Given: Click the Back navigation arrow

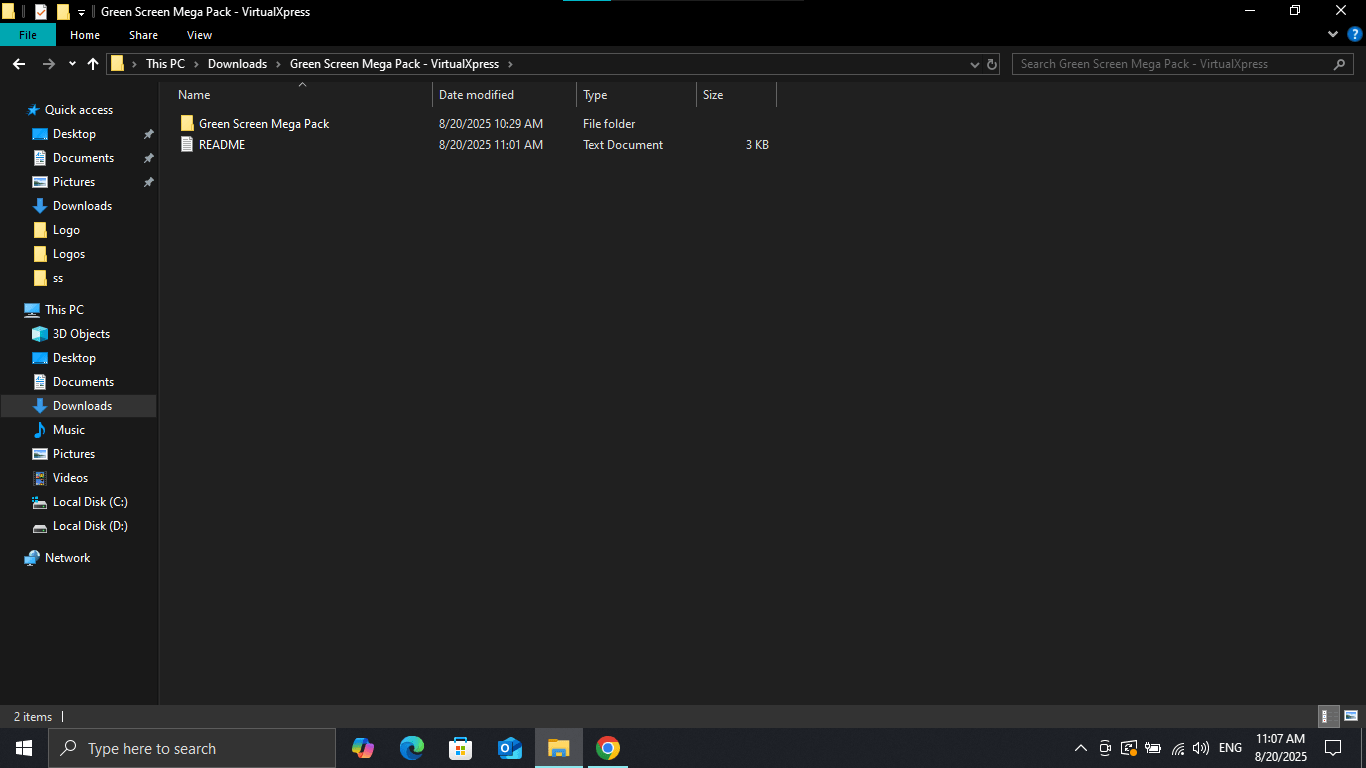Looking at the screenshot, I should click(19, 64).
